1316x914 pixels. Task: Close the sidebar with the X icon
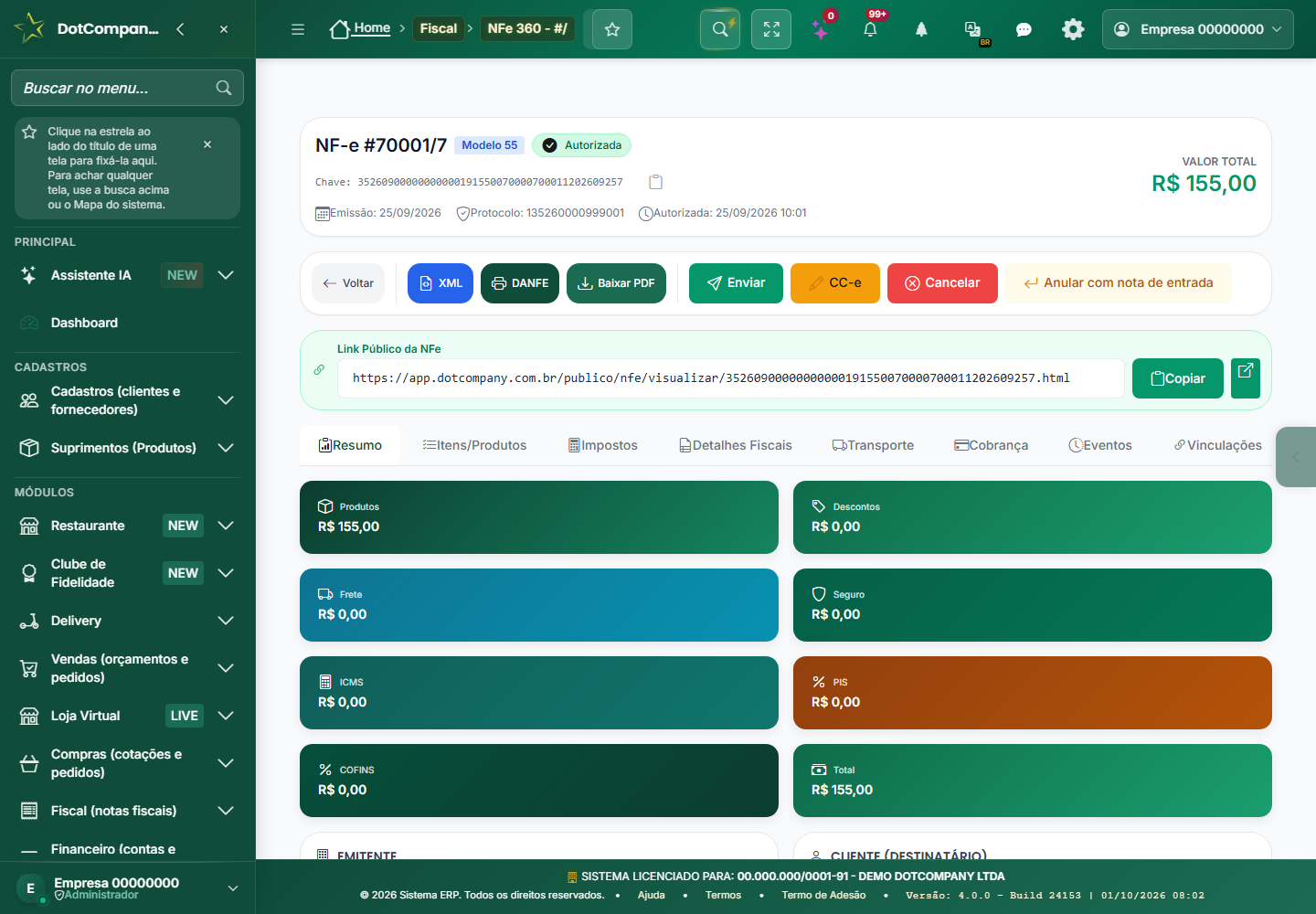224,29
